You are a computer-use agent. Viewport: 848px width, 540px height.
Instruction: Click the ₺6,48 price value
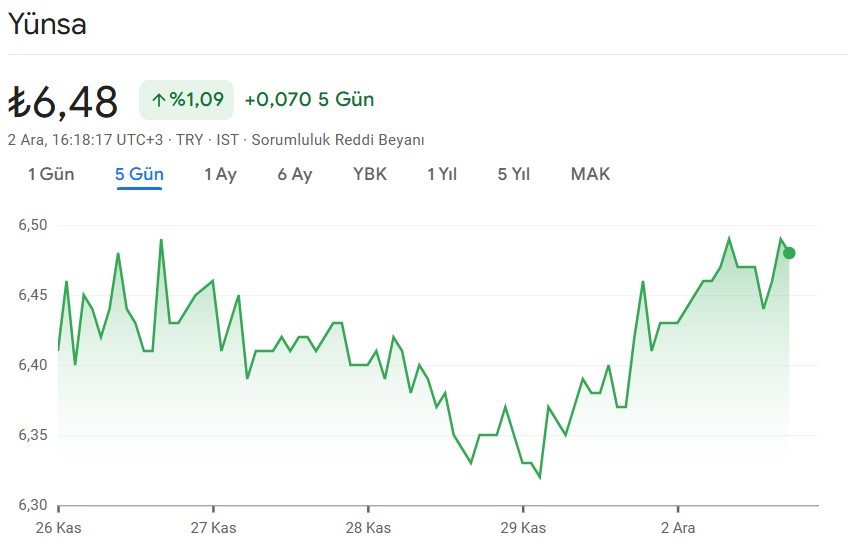coord(63,102)
